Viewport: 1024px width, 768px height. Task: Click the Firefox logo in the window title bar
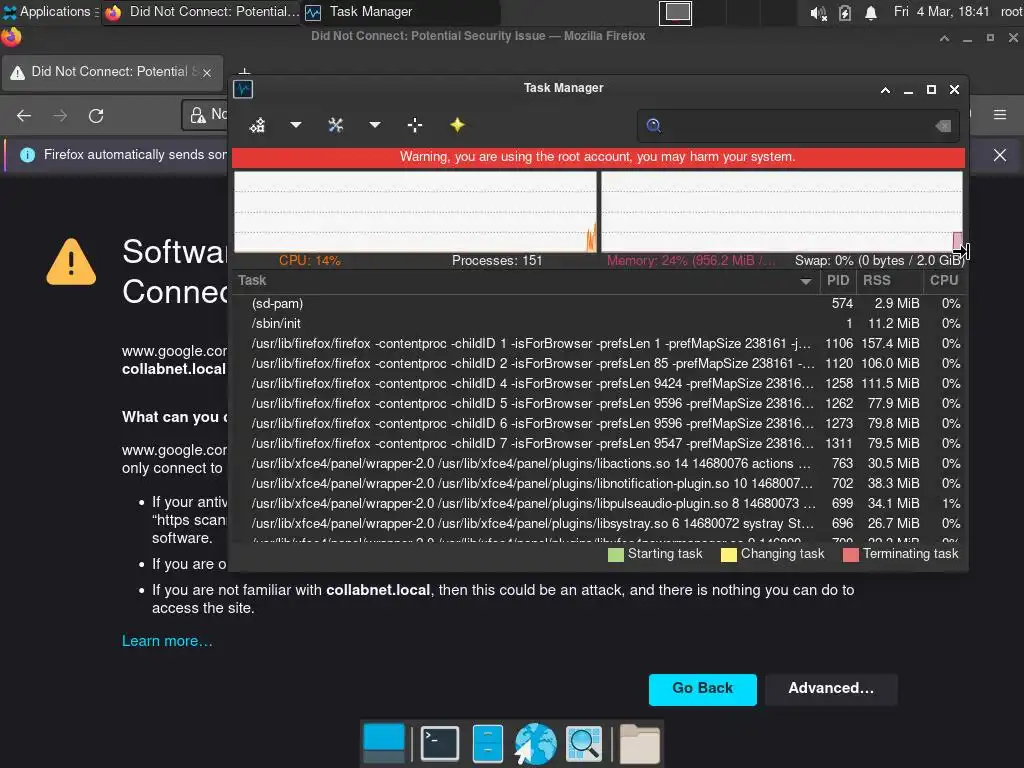11,37
